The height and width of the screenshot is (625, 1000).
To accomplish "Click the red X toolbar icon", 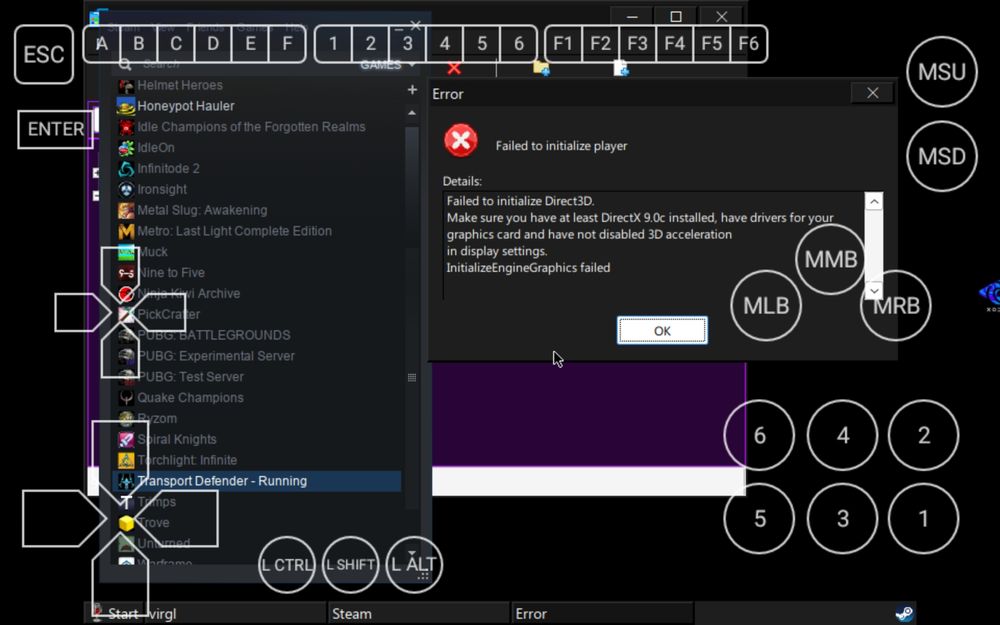I will pos(454,68).
